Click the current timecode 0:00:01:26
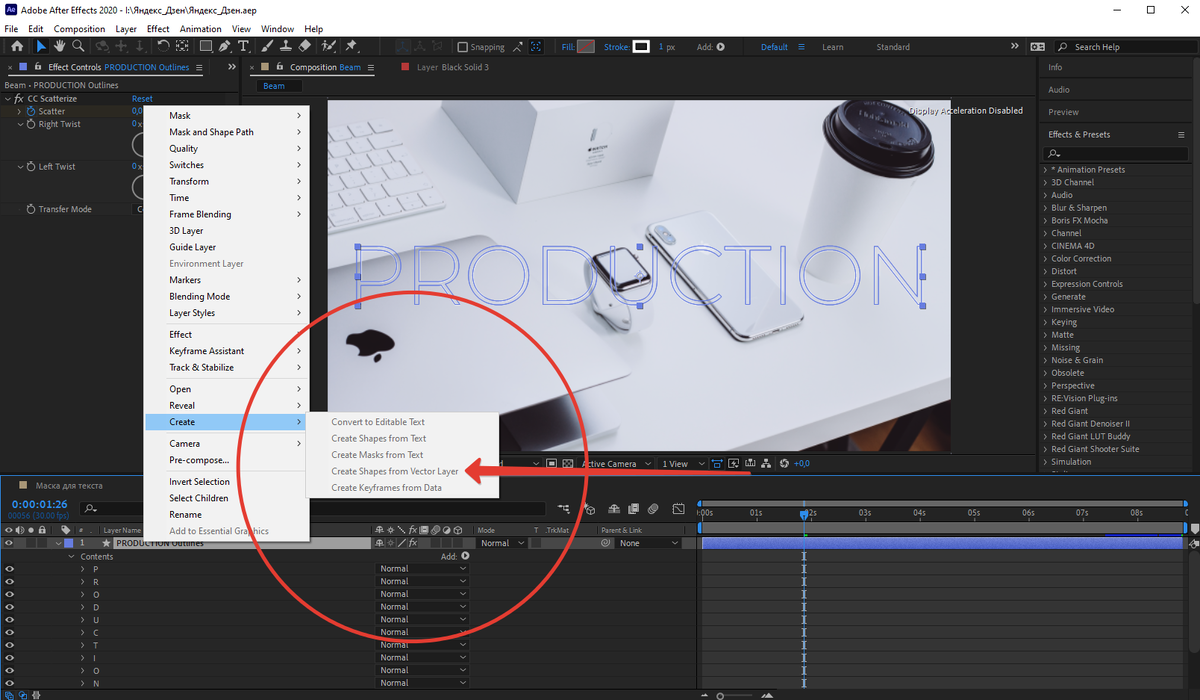Image resolution: width=1200 pixels, height=700 pixels. [x=38, y=504]
